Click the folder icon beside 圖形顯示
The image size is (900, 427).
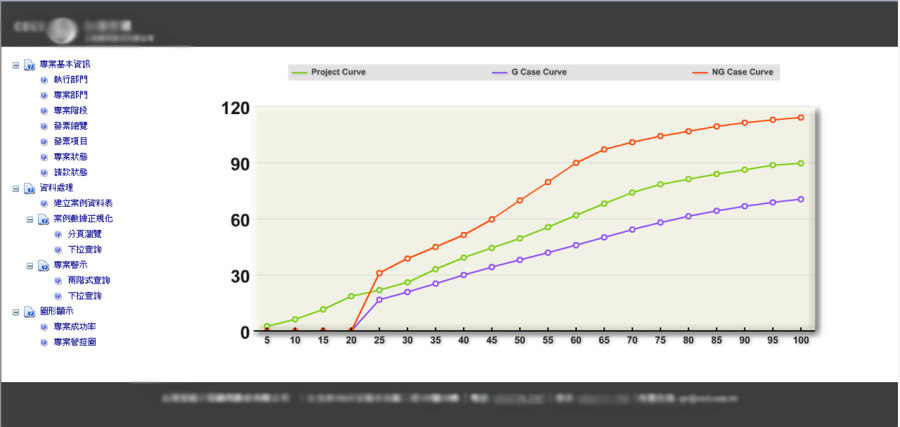(30, 311)
